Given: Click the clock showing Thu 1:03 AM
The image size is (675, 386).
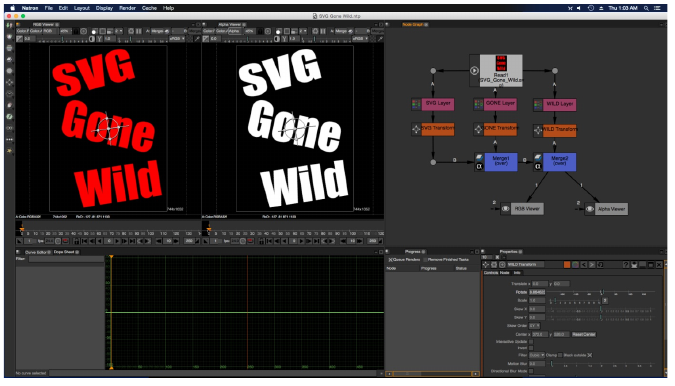Looking at the screenshot, I should [x=622, y=8].
